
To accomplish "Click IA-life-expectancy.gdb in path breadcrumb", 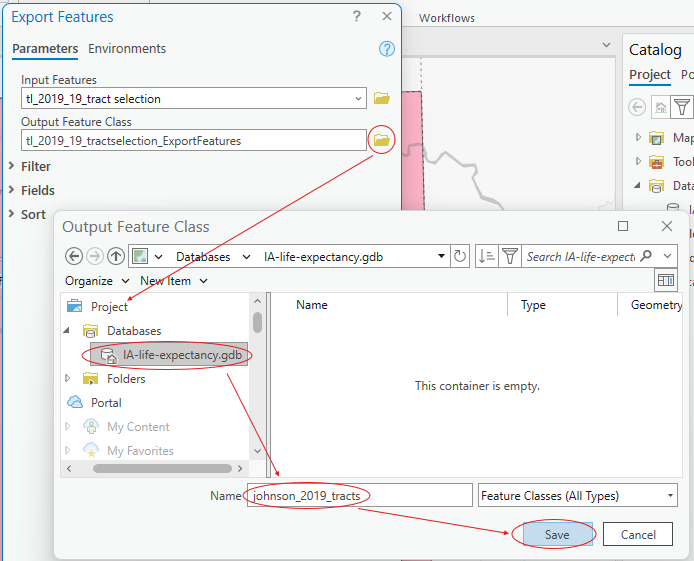I will coord(323,257).
